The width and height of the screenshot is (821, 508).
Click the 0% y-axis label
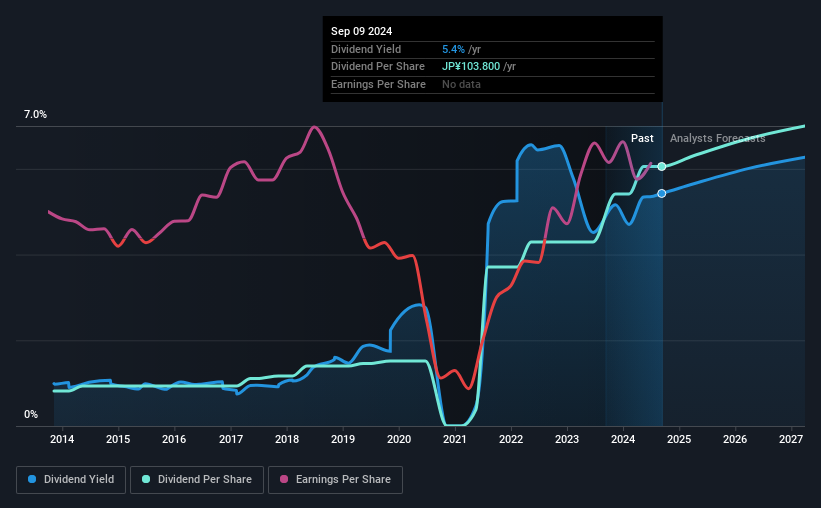point(31,414)
